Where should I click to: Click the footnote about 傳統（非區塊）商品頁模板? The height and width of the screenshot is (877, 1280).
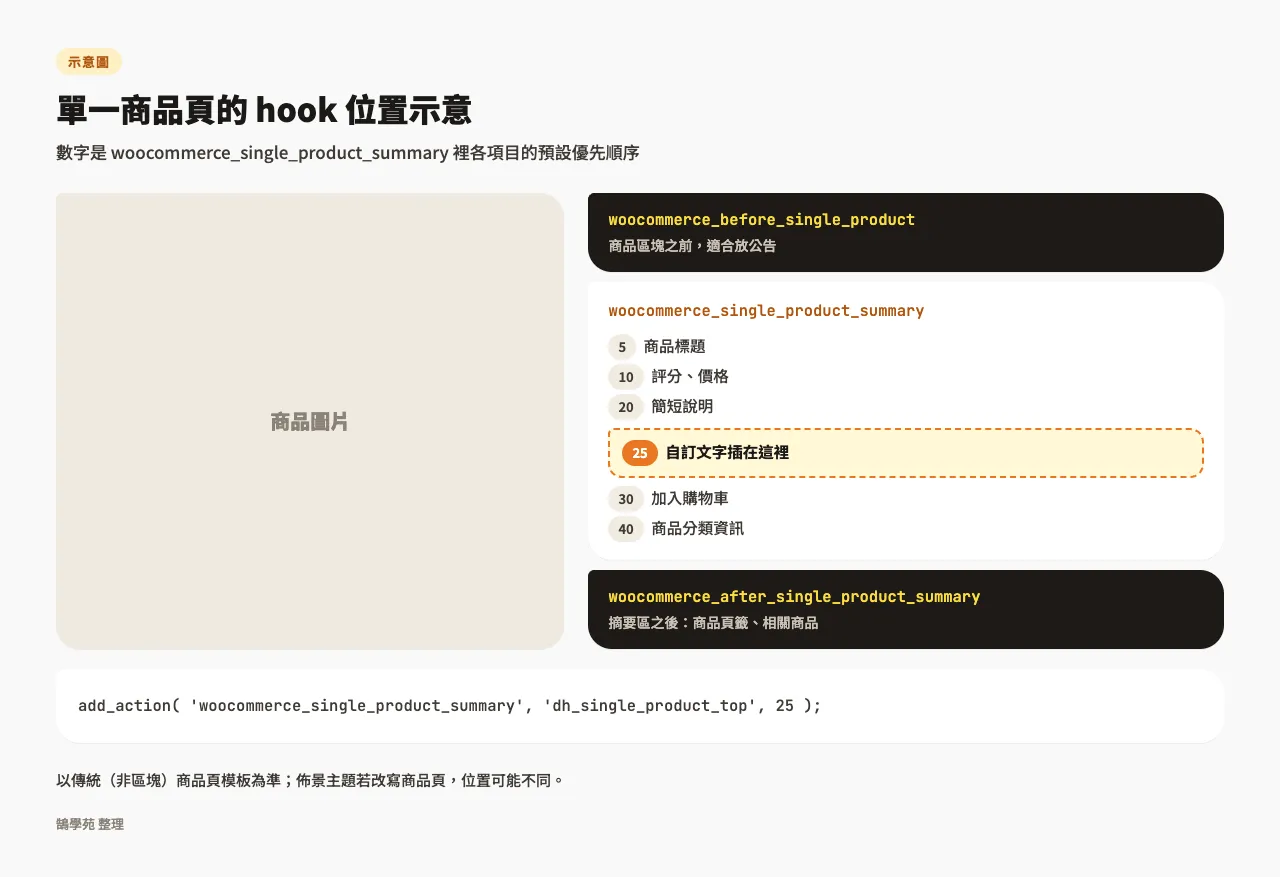(310, 780)
